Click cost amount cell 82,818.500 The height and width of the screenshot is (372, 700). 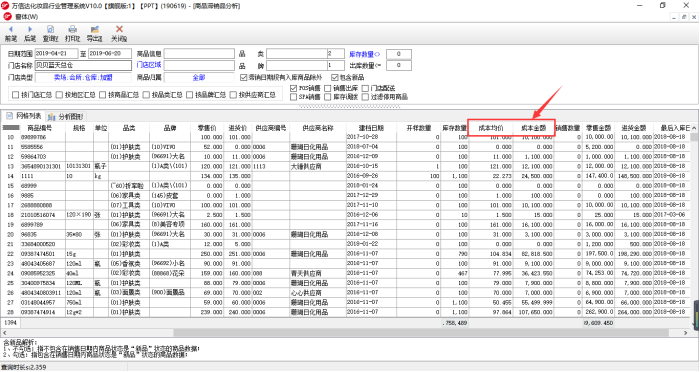[533, 254]
